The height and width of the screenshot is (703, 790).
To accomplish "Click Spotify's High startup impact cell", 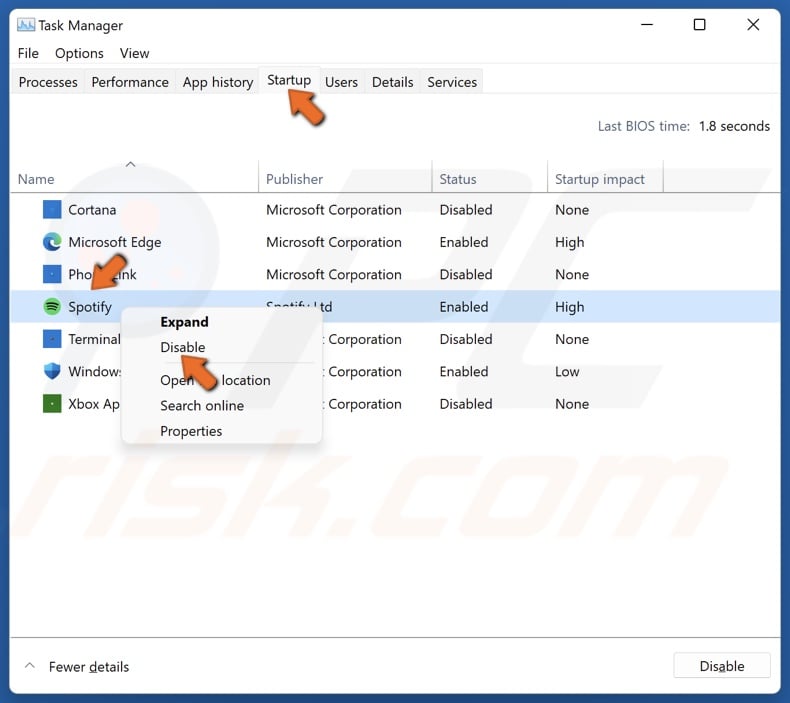I will [x=569, y=307].
